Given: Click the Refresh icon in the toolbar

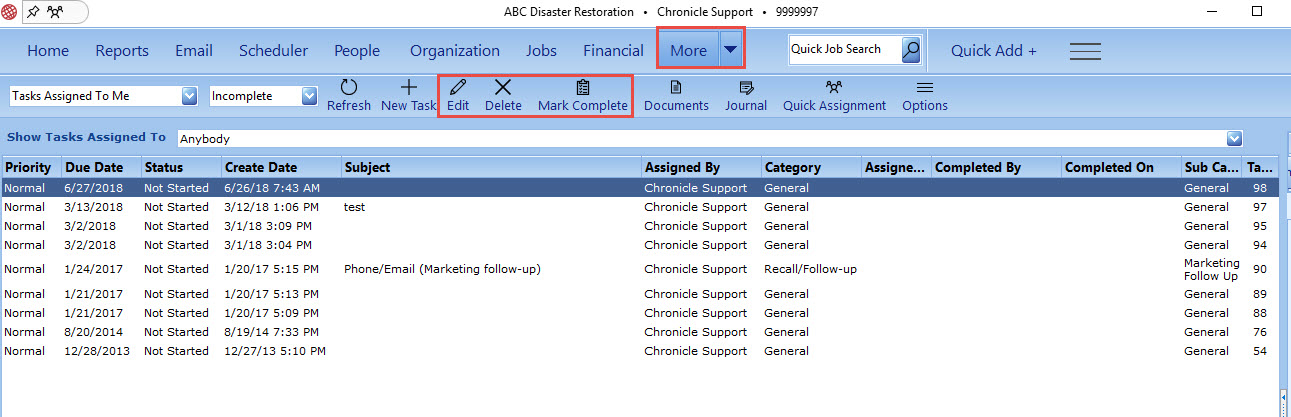Looking at the screenshot, I should pyautogui.click(x=348, y=88).
